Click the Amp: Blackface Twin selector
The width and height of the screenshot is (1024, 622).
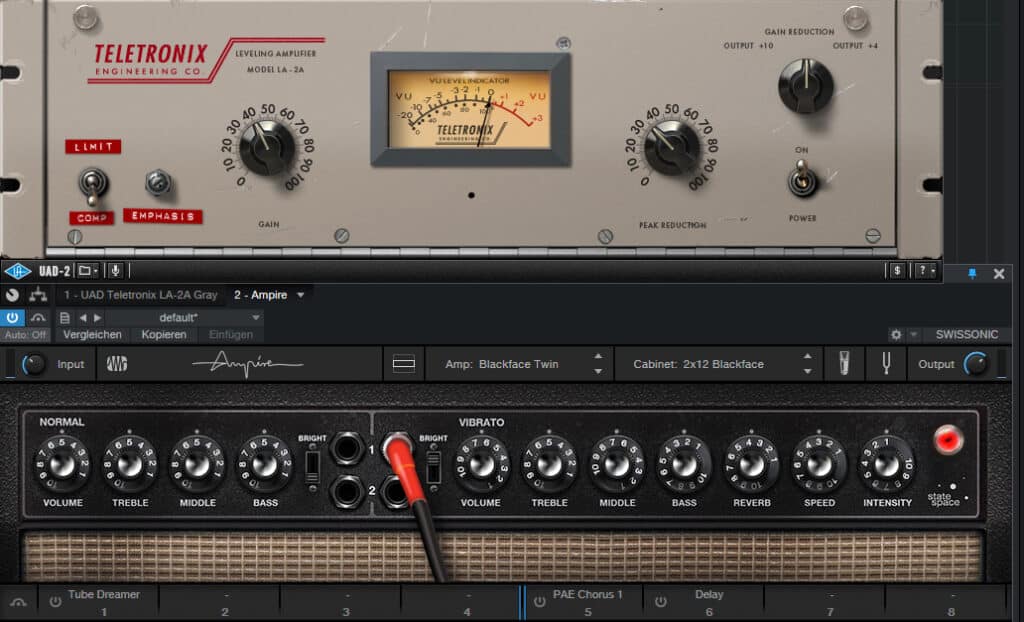(502, 365)
